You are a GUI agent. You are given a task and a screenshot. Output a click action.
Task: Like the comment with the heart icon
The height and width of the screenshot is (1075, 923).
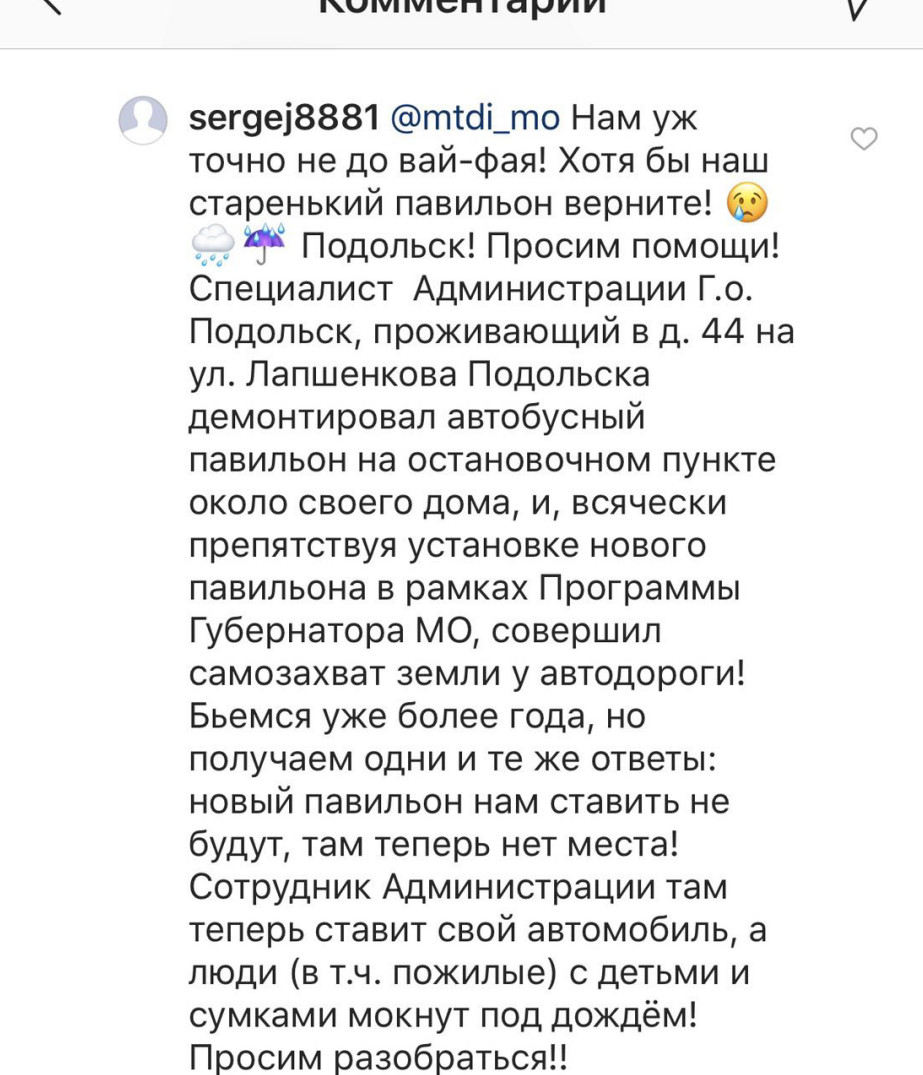(863, 140)
